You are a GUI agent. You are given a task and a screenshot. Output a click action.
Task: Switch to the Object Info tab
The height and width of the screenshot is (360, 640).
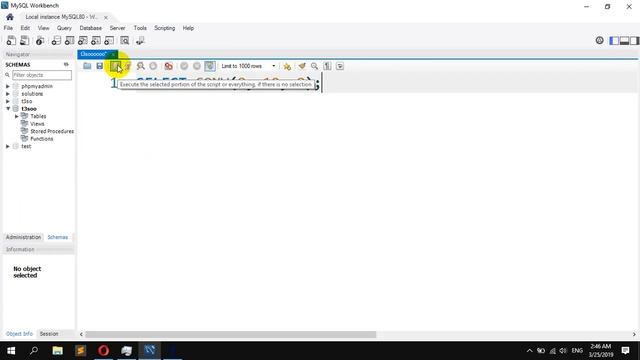coord(19,334)
